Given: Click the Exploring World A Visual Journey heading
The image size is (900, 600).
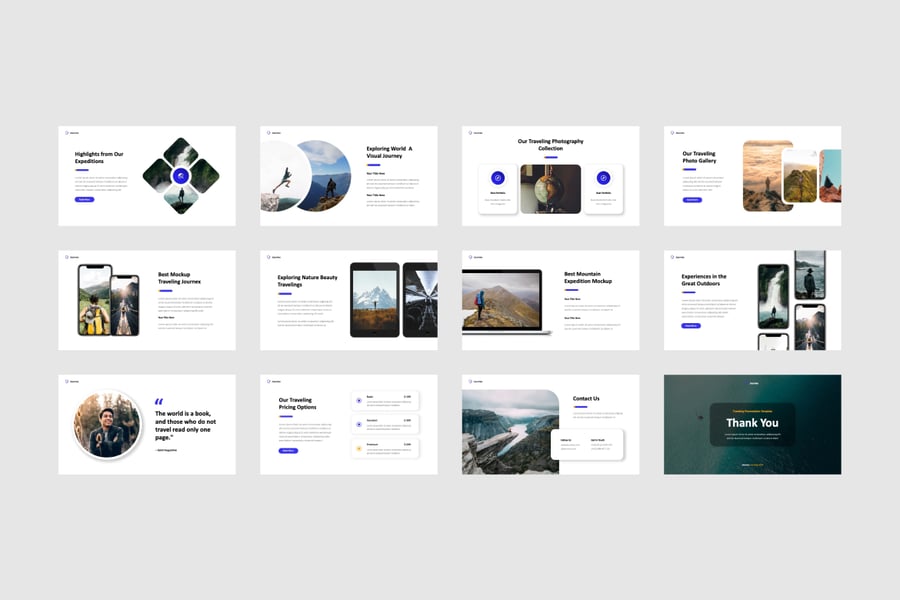Looking at the screenshot, I should point(389,153).
